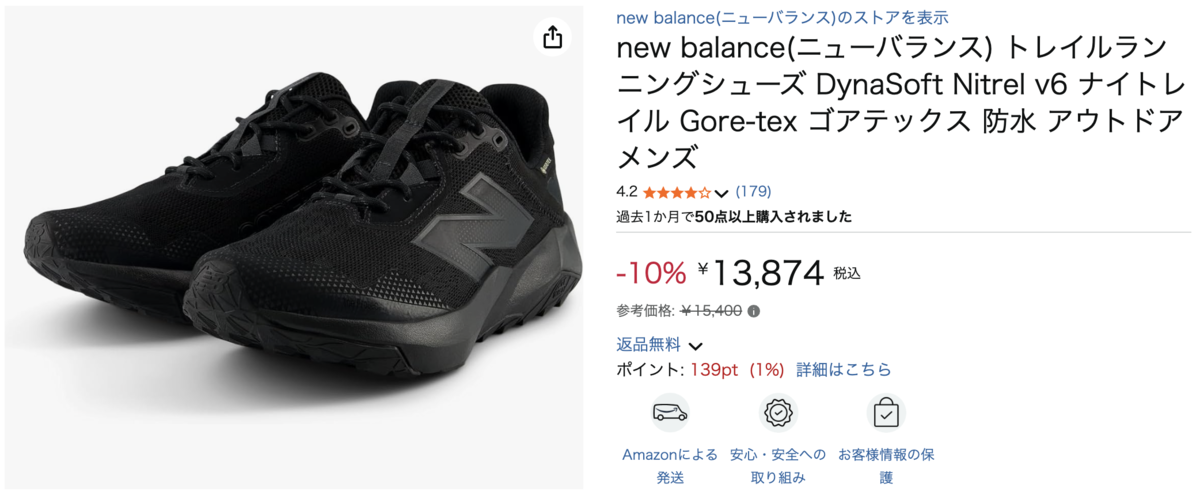Open the お客様情報の保護 link
This screenshot has height=499, width=1200.
[886, 466]
